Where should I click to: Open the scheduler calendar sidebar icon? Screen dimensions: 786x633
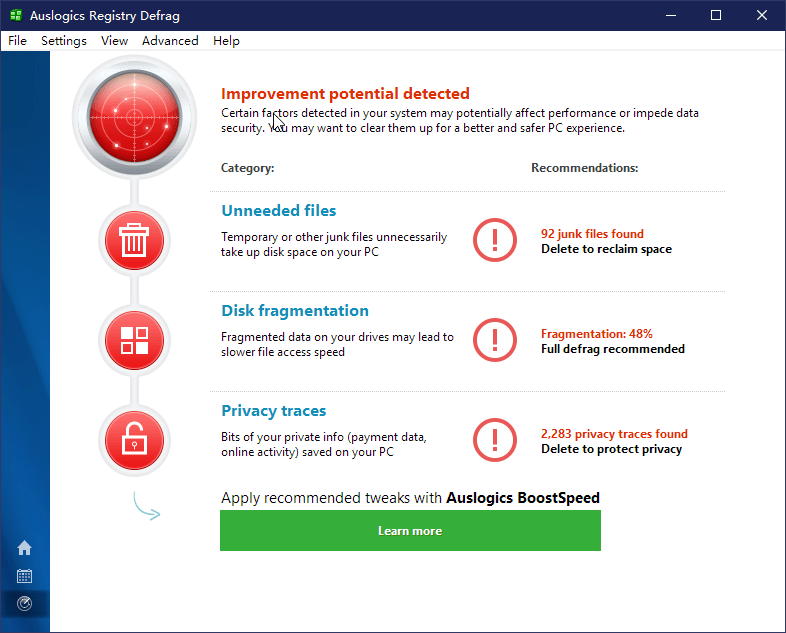[24, 576]
